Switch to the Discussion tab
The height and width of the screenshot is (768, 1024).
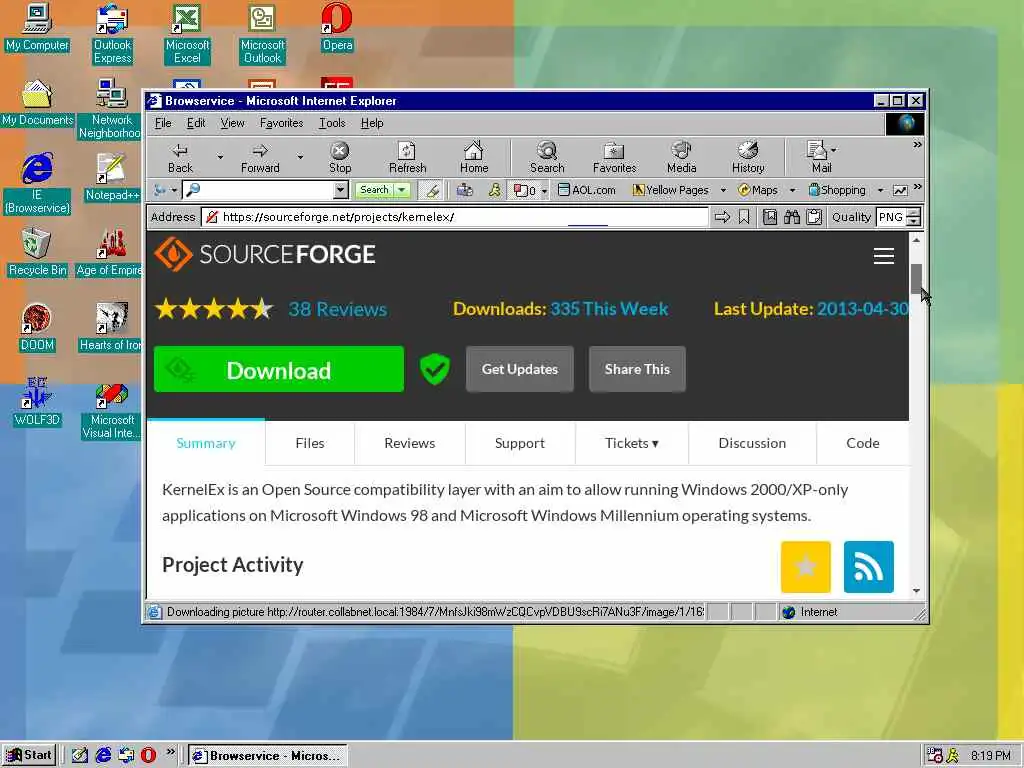click(752, 443)
